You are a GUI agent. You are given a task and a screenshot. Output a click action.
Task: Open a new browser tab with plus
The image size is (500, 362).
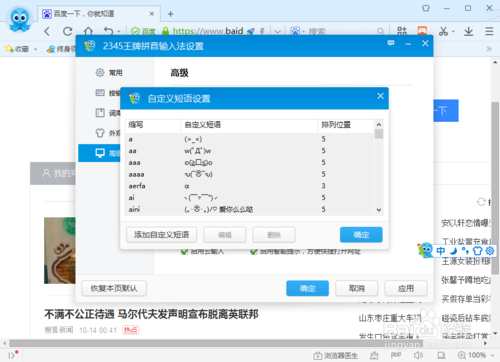click(170, 14)
